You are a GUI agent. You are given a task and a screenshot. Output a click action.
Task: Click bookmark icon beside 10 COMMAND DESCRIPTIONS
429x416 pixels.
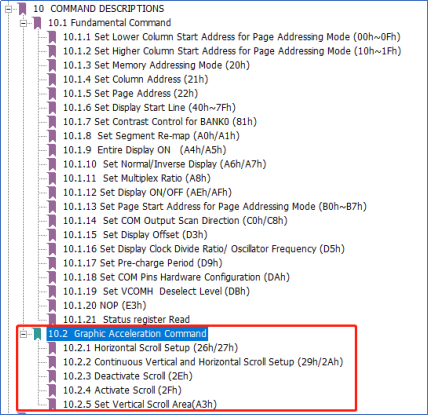22,9
